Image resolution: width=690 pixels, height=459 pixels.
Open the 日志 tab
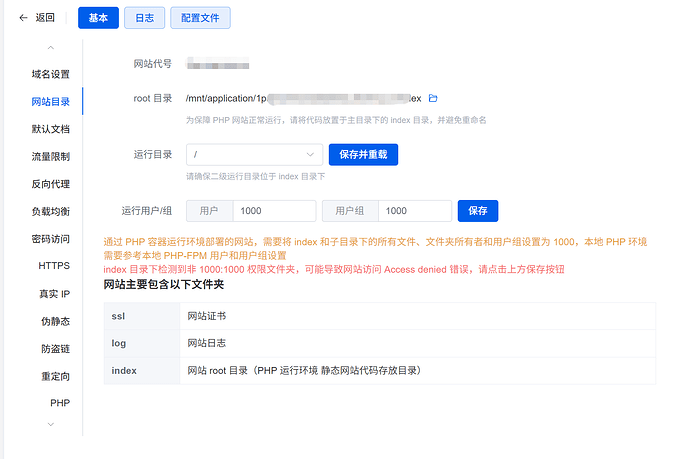click(144, 18)
